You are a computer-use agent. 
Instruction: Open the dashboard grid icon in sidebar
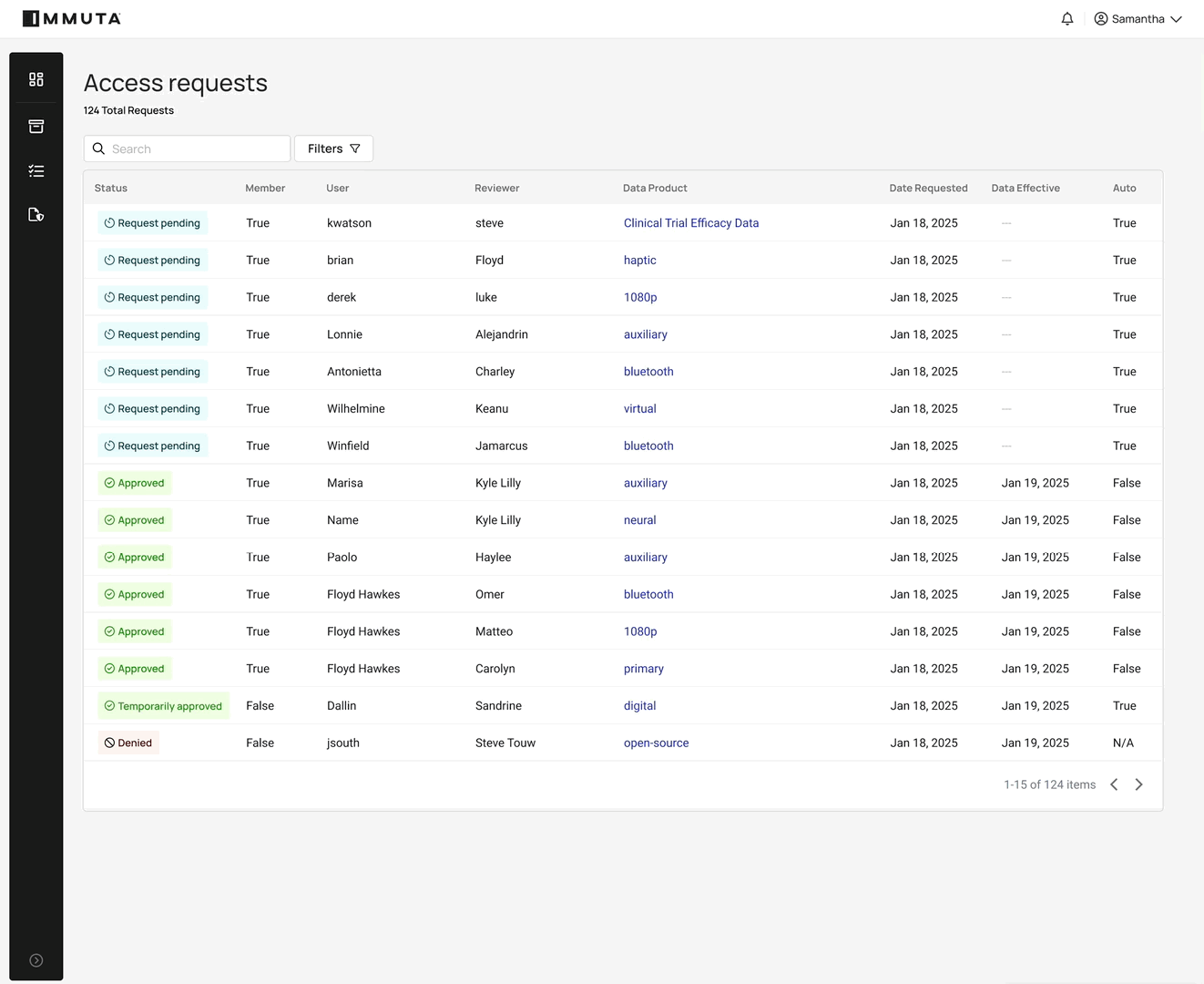(x=36, y=79)
